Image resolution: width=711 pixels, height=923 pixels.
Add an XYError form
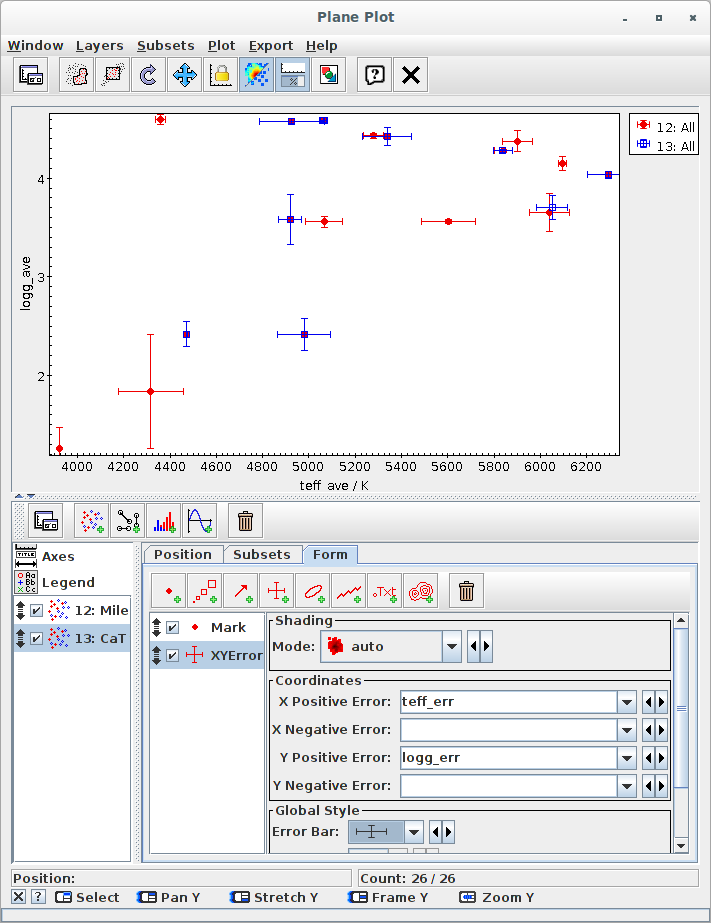pyautogui.click(x=277, y=591)
